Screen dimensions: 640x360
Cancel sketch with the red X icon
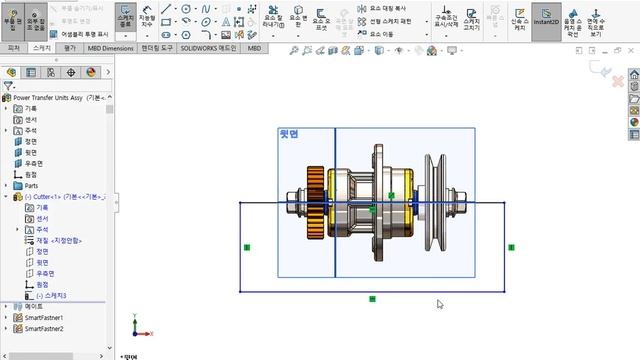(x=618, y=81)
